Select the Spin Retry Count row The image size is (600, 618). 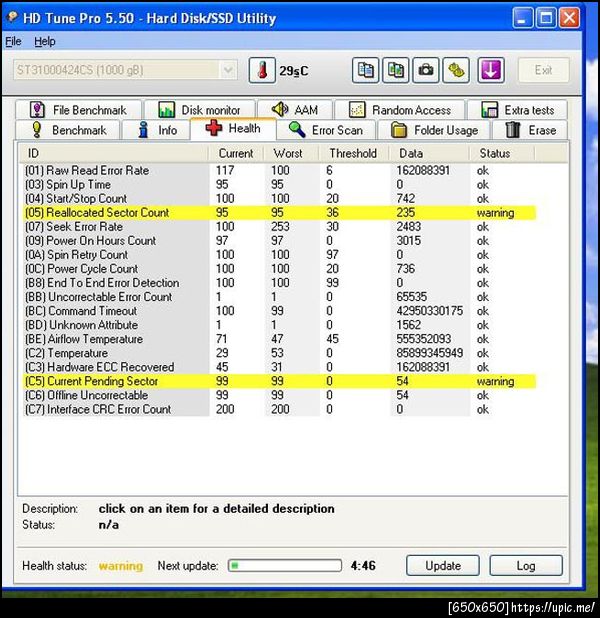pos(279,255)
